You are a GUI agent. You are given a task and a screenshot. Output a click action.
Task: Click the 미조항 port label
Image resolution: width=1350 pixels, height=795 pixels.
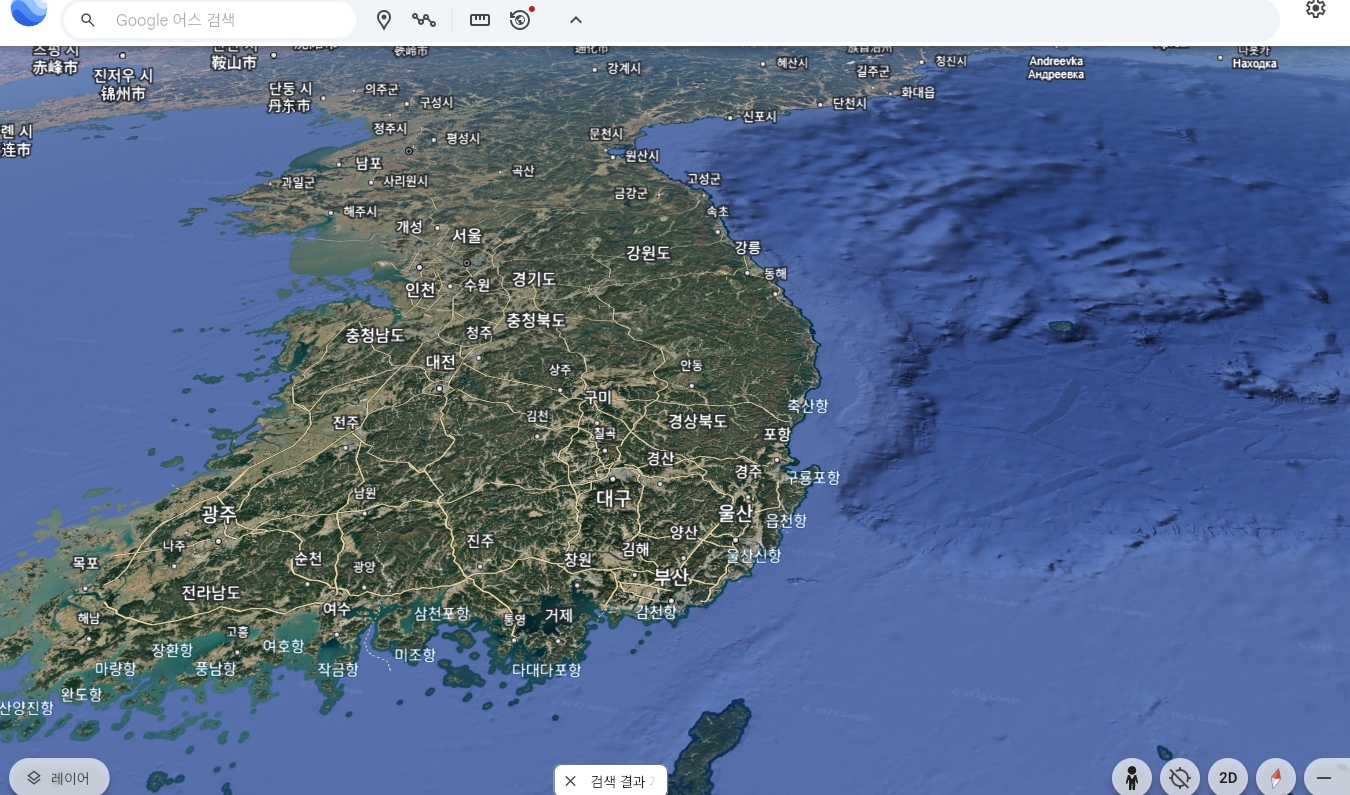click(415, 655)
